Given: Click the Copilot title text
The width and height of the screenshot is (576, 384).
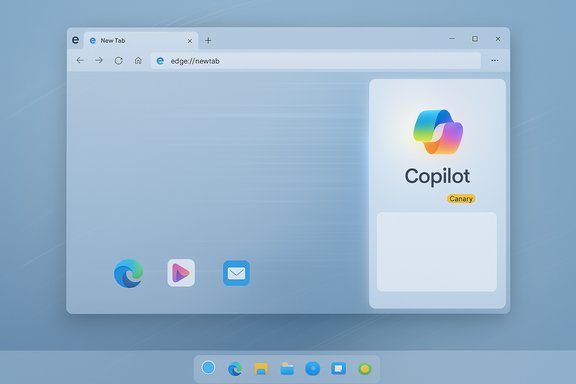Looking at the screenshot, I should click(x=437, y=176).
